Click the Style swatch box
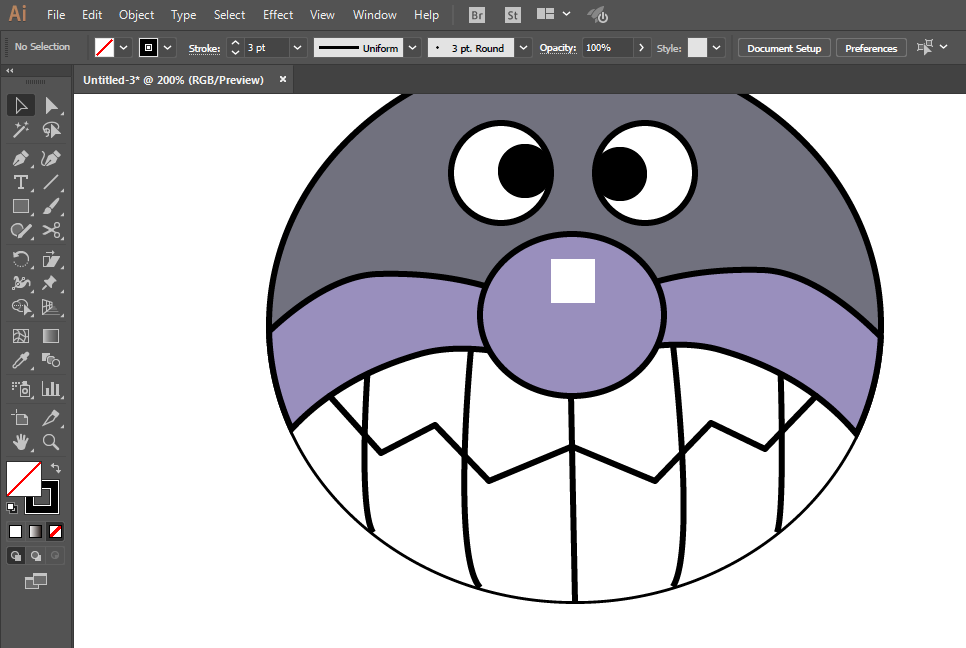Image resolution: width=966 pixels, height=648 pixels. point(697,48)
